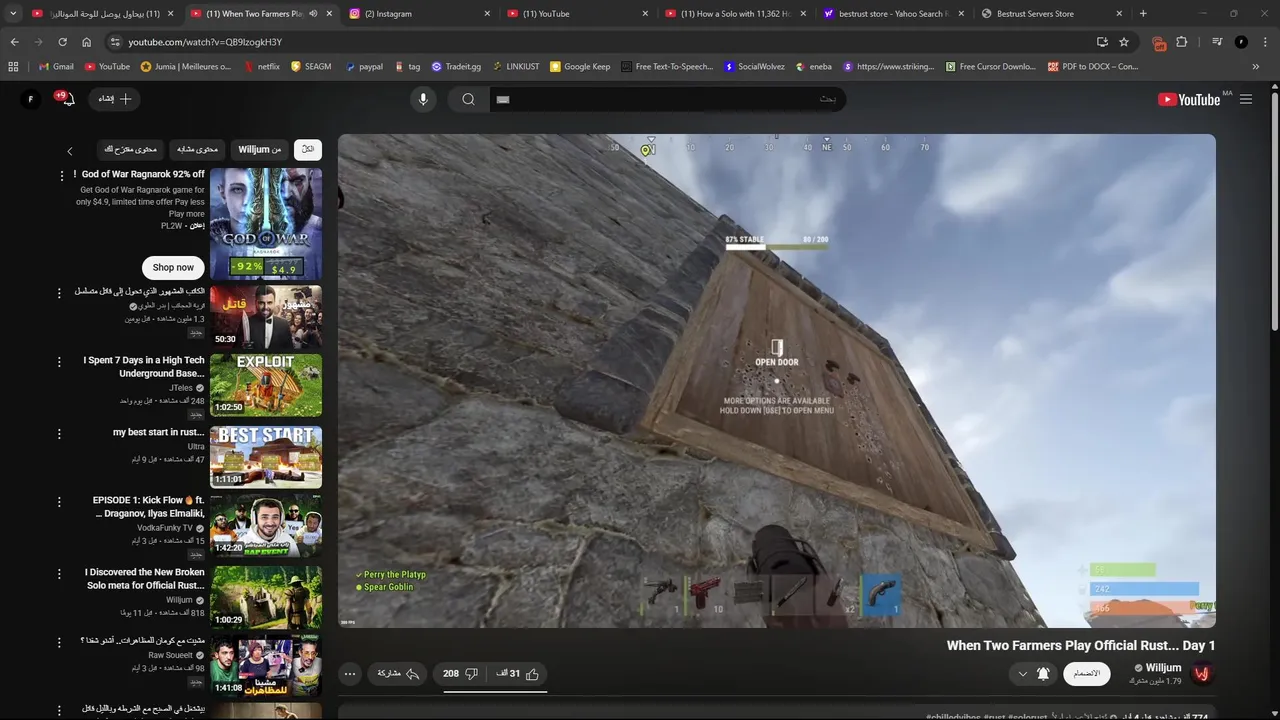Open the Willjum channel name link
Viewport: 1280px width, 720px height.
pyautogui.click(x=1163, y=668)
